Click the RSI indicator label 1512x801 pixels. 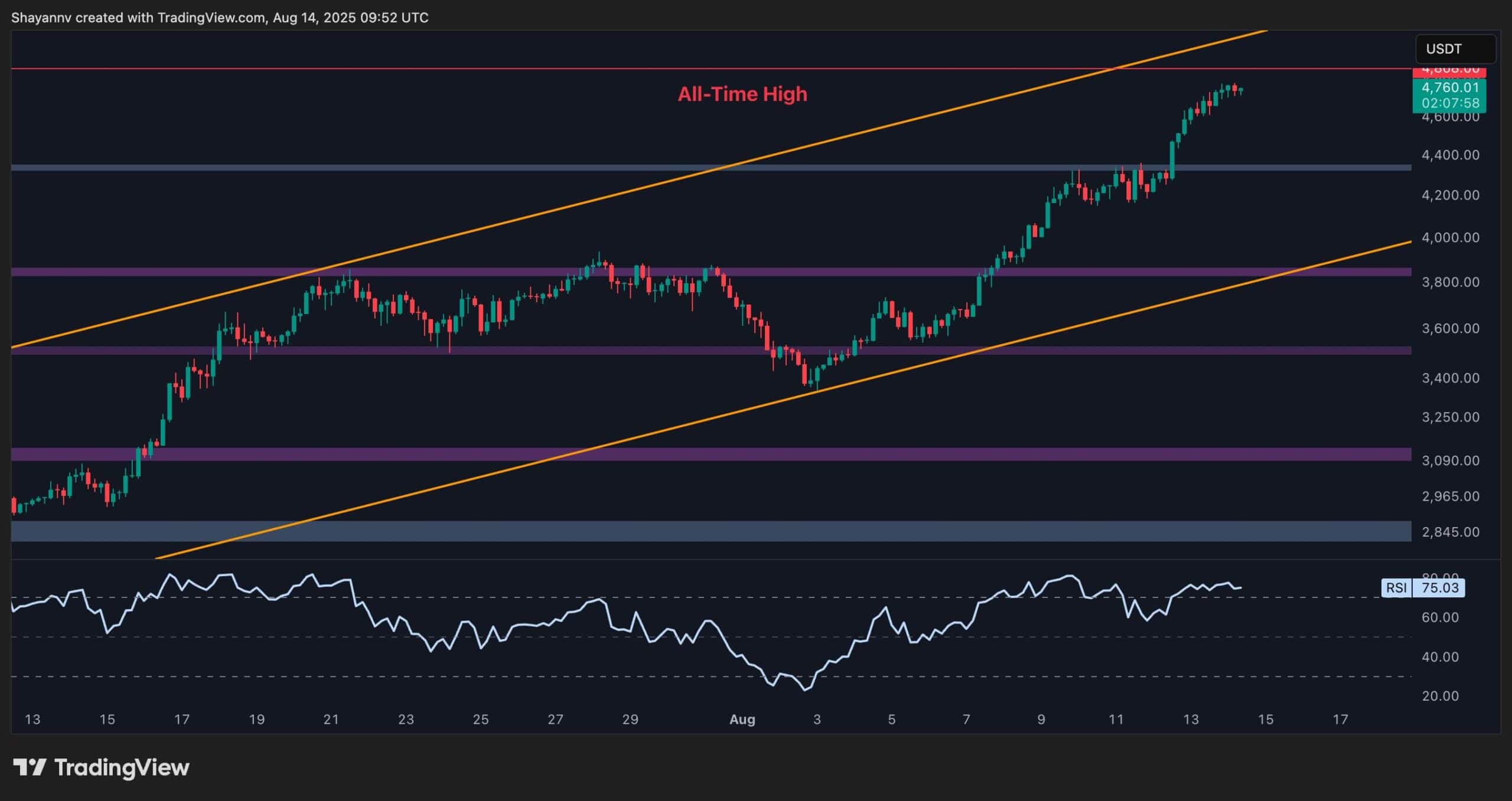1396,588
